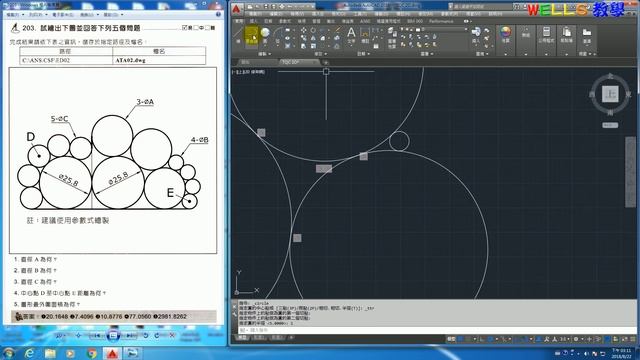
Task: Expand the Draw panel flyout
Action: [x=264, y=54]
